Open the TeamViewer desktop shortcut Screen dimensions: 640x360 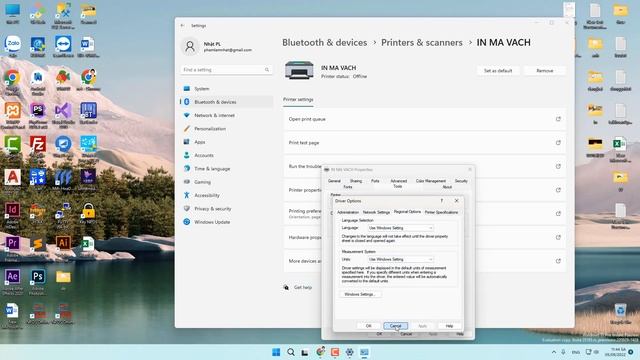pos(63,45)
